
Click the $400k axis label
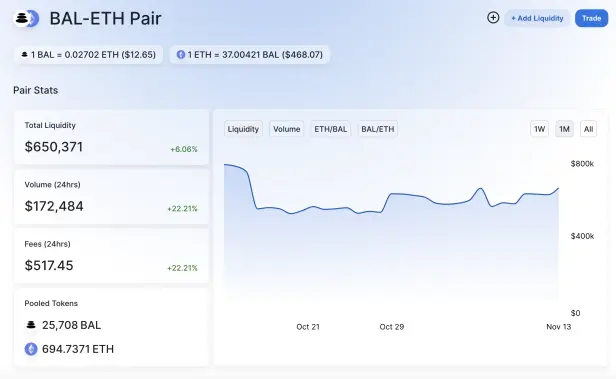[x=582, y=236]
